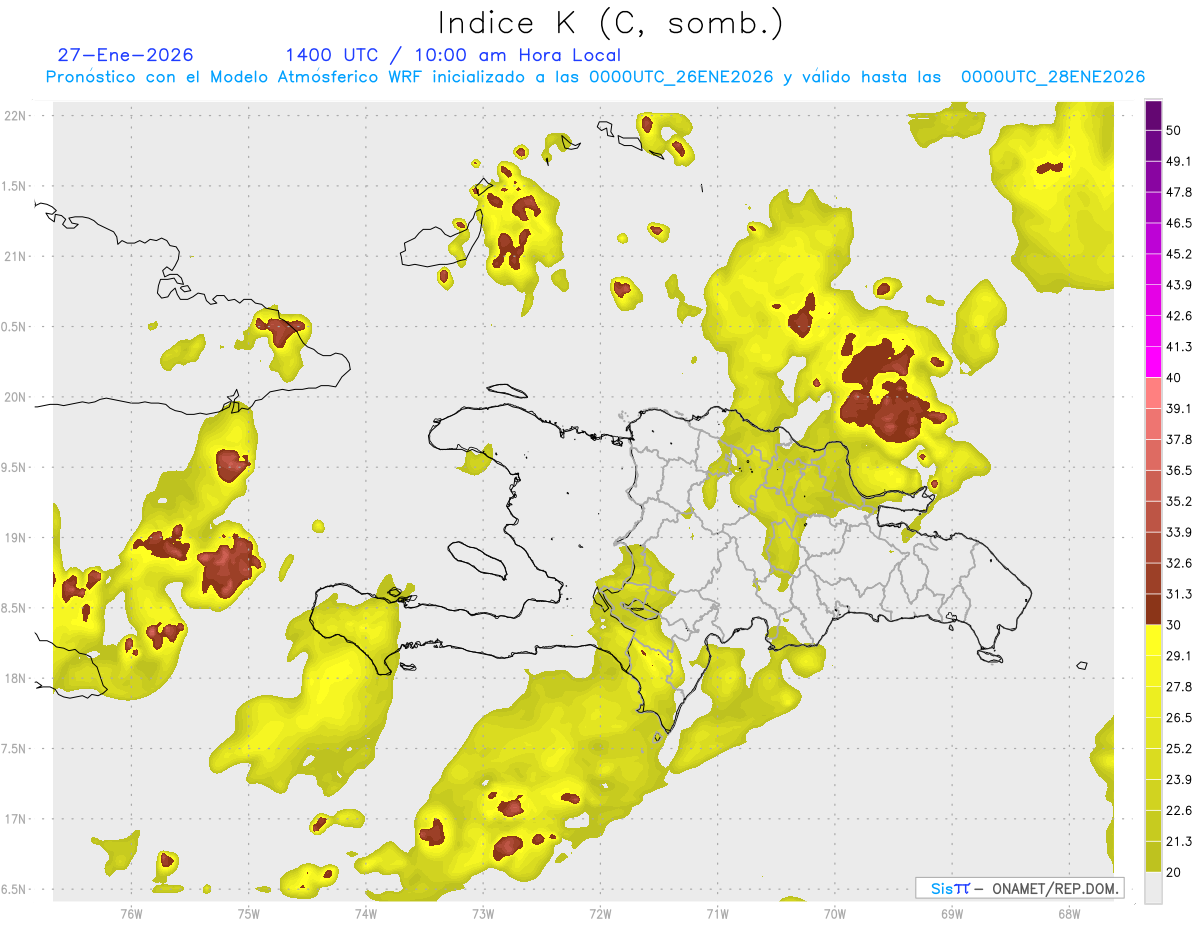
Task: Click the legend value 45.2
Action: tap(1180, 254)
